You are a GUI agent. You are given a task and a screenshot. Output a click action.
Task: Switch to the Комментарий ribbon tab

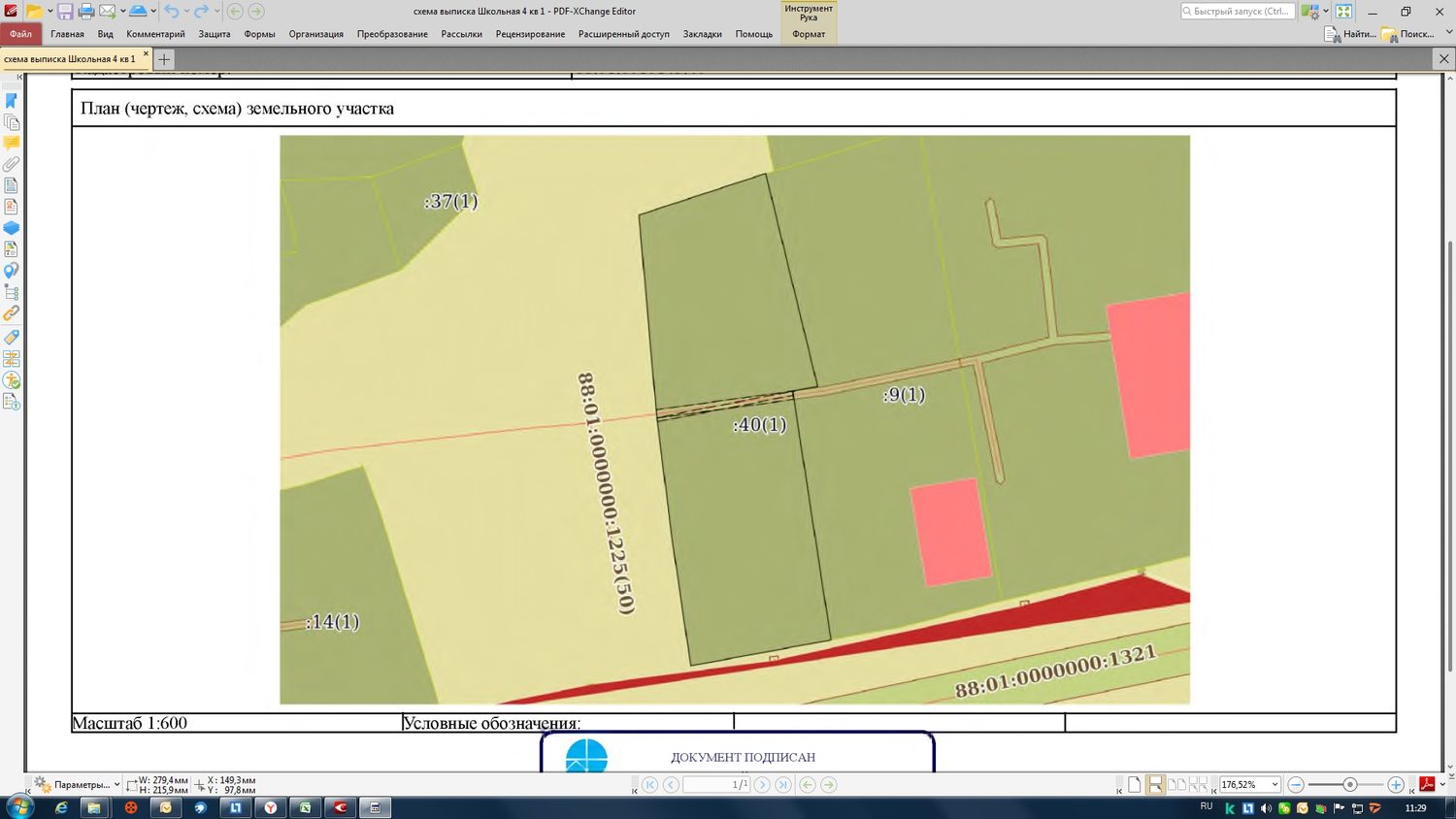pos(155,34)
